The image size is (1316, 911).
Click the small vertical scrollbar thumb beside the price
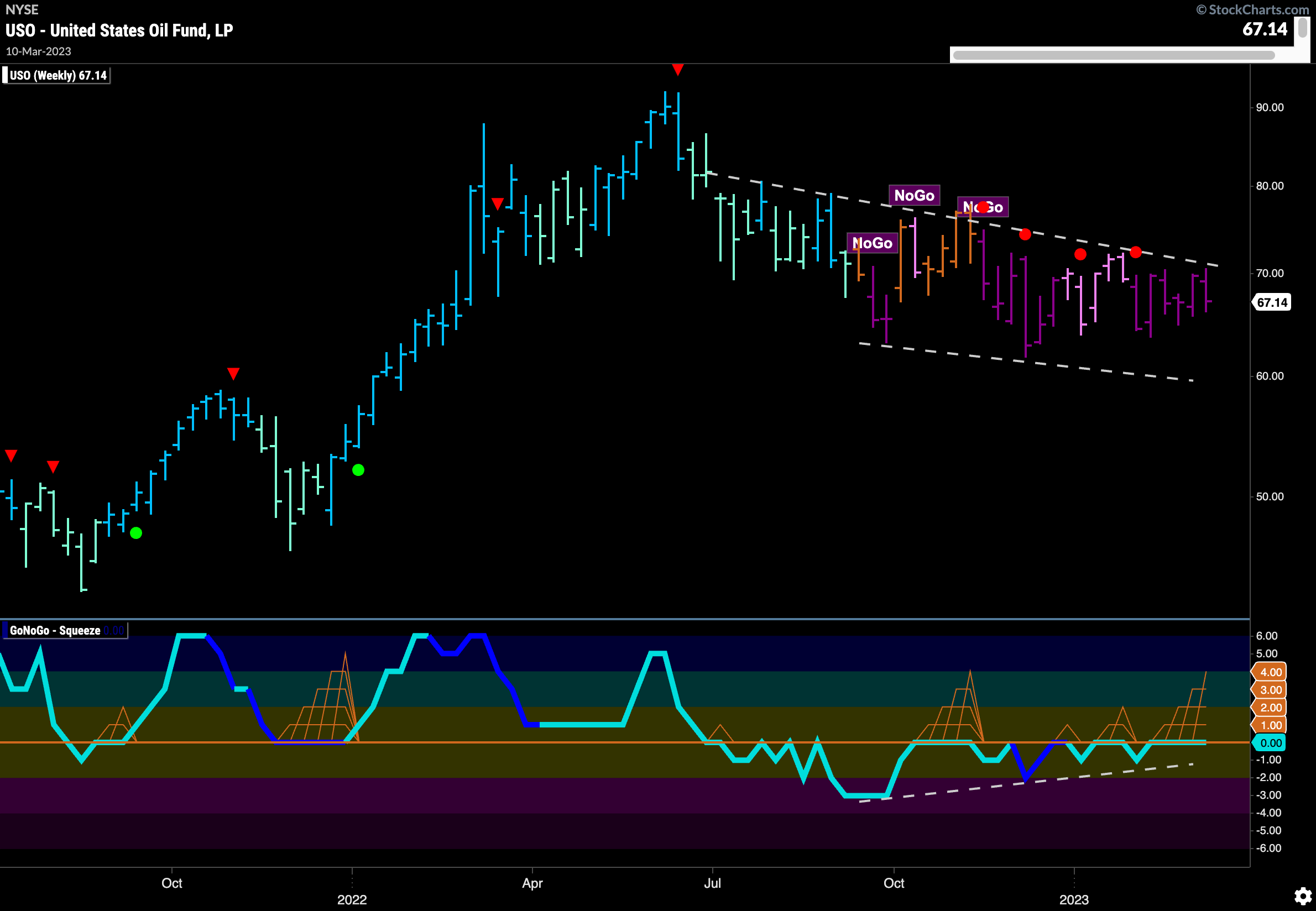coord(1302,28)
